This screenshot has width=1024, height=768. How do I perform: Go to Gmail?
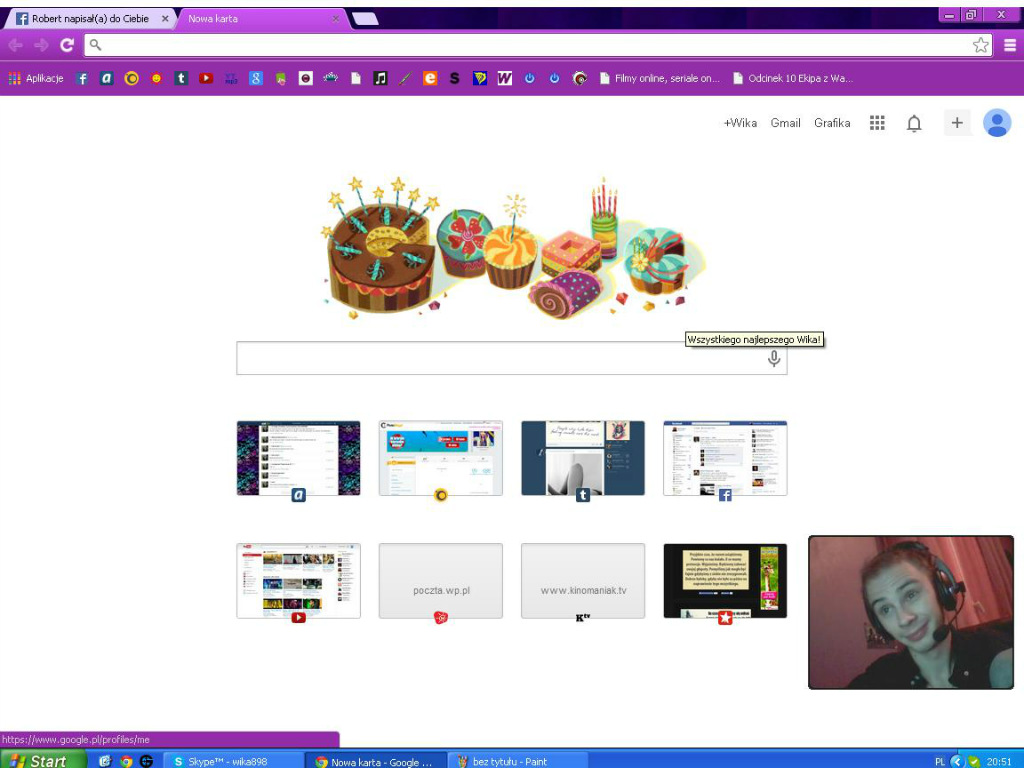[x=785, y=123]
